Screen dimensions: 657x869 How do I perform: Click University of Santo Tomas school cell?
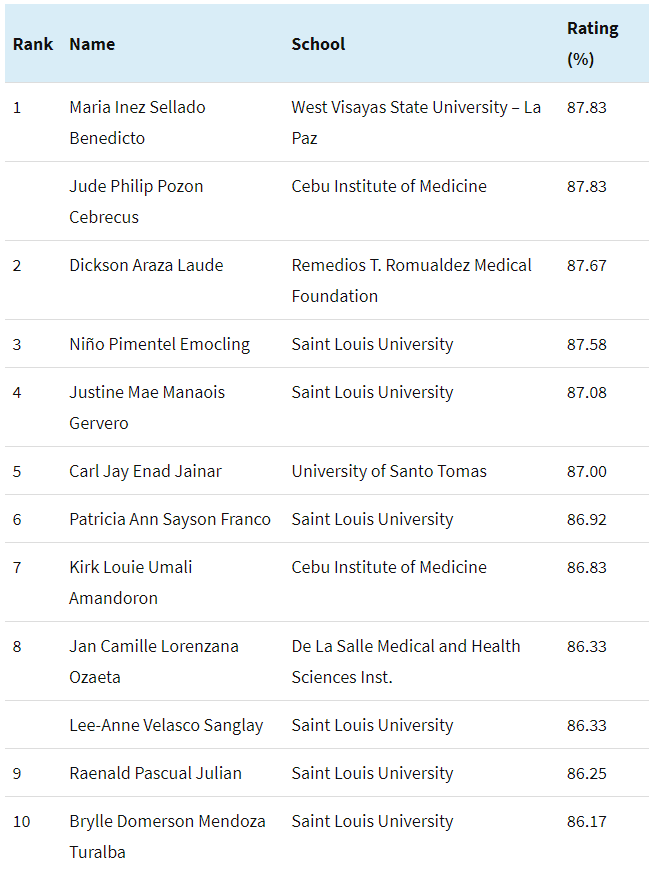[389, 471]
